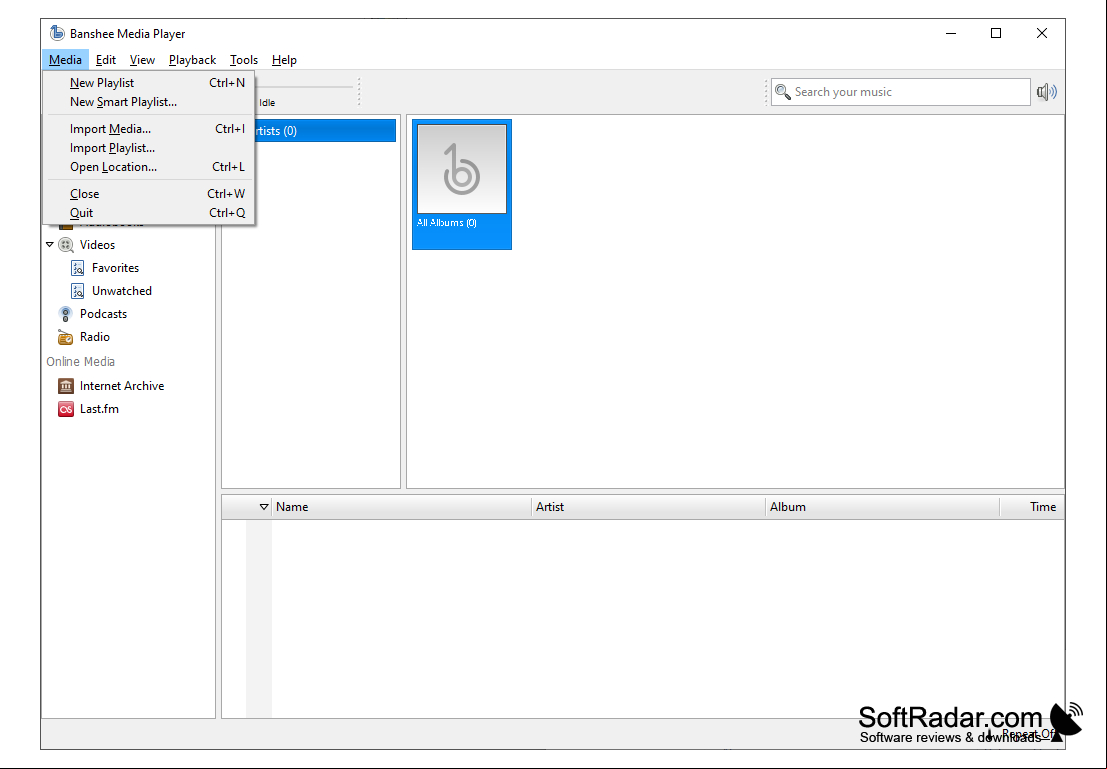This screenshot has height=769, width=1107.
Task: Sort the track list by the Artist column
Action: click(x=648, y=507)
